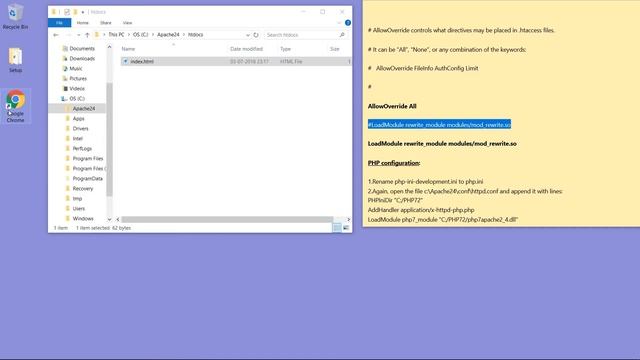This screenshot has height=360, width=640.
Task: Go back with the Back arrow
Action: (x=56, y=35)
